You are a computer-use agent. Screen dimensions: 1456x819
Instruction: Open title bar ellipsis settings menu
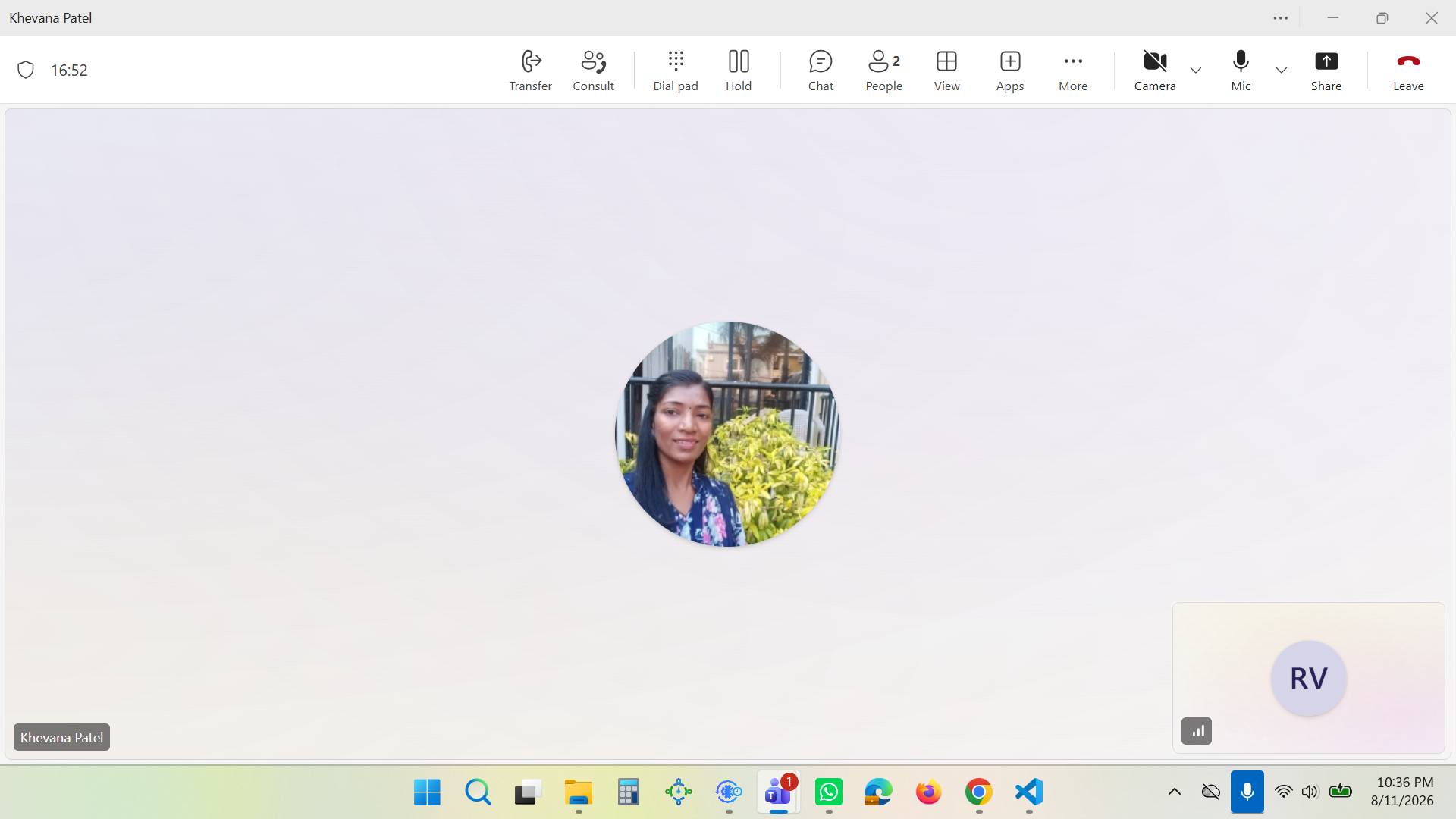pyautogui.click(x=1280, y=18)
